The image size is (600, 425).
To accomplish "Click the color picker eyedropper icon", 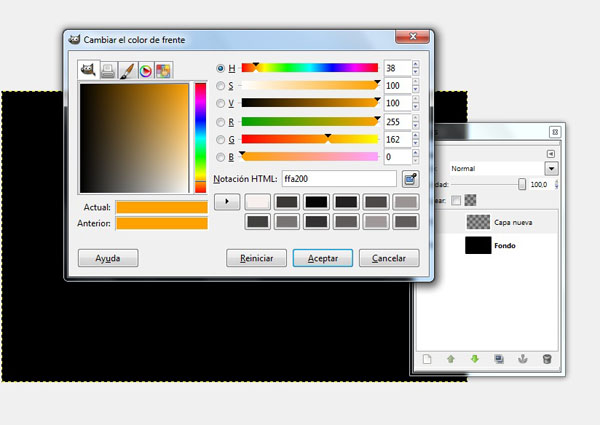I will click(411, 179).
